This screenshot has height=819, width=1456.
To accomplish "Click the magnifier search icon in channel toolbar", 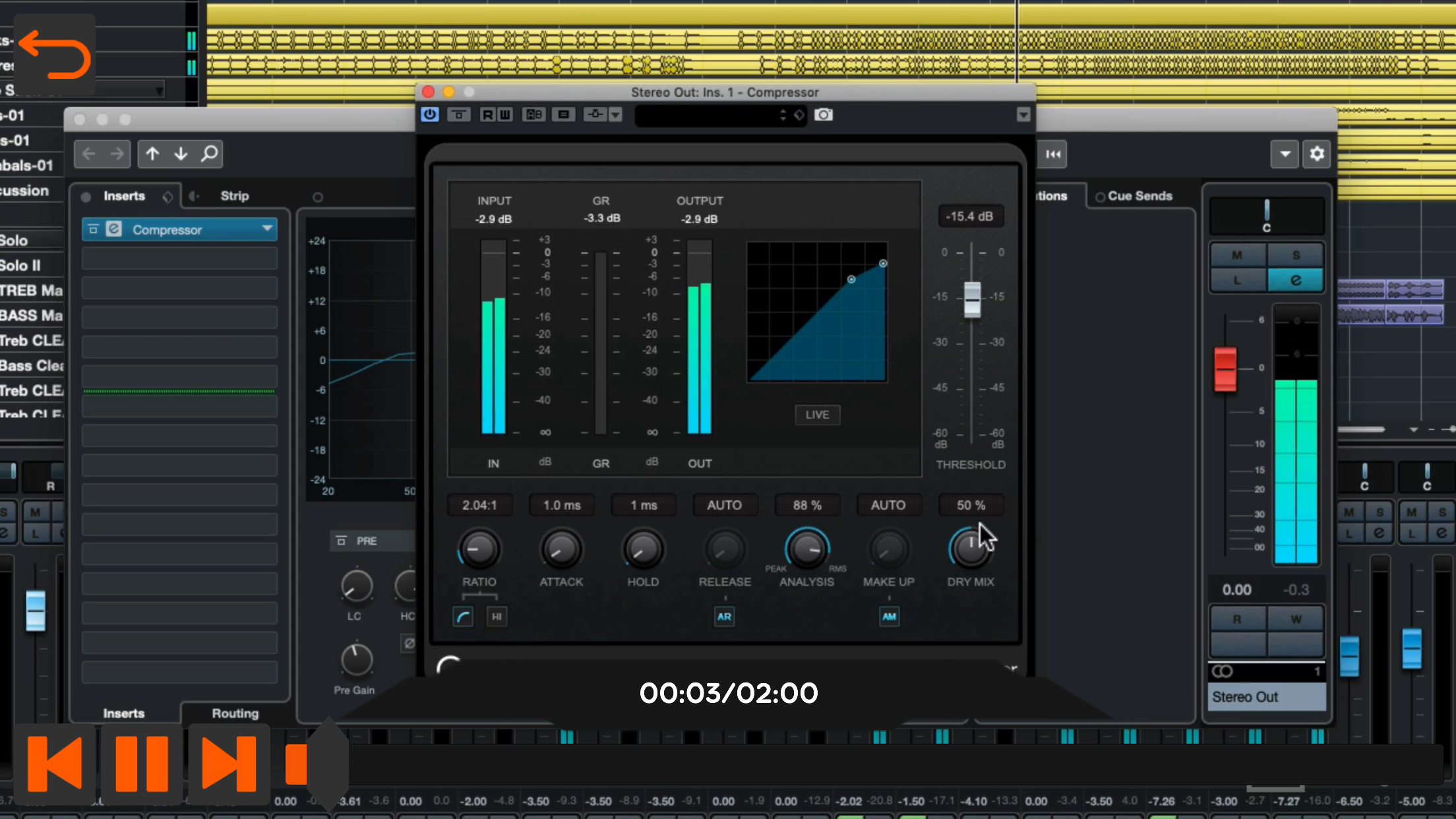I will pos(209,154).
